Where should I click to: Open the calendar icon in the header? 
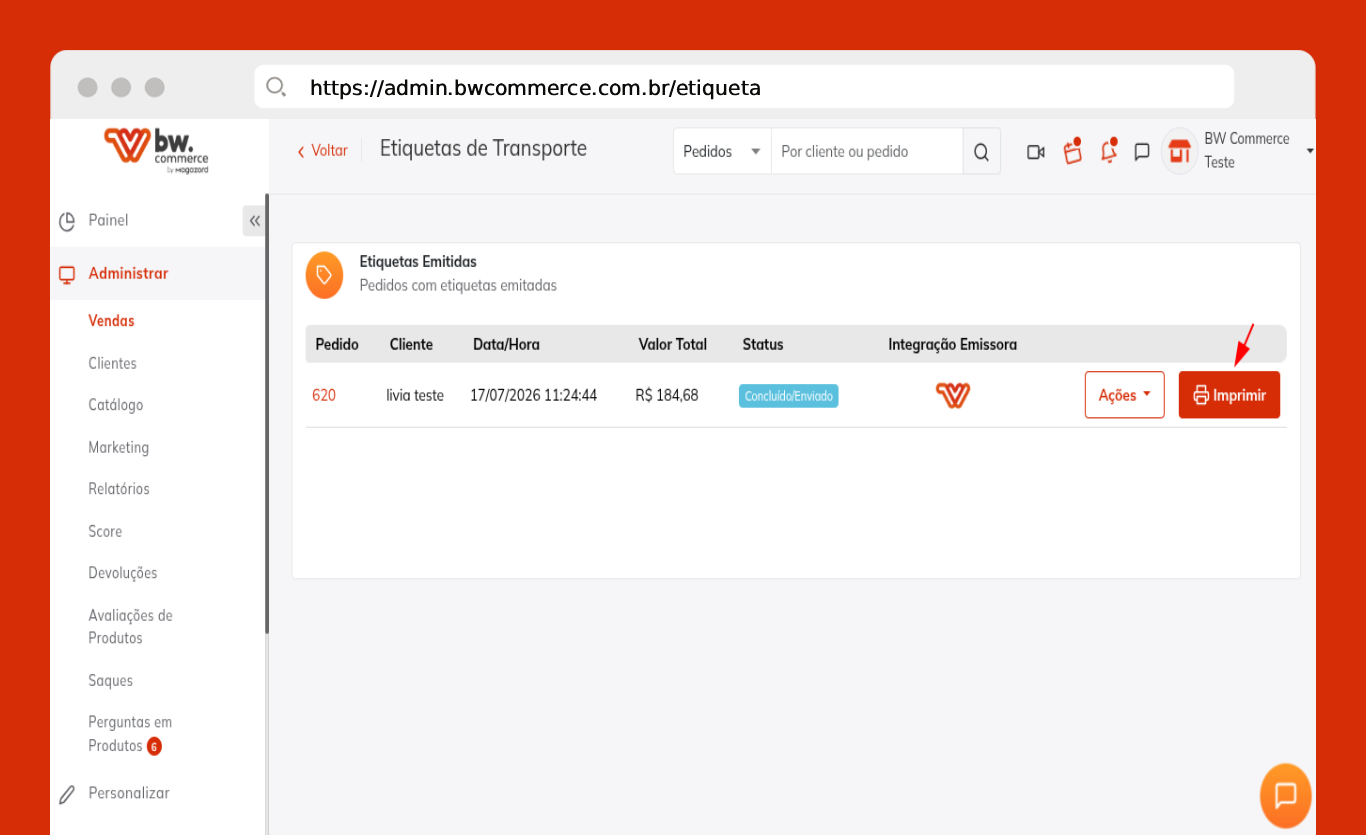[1073, 152]
